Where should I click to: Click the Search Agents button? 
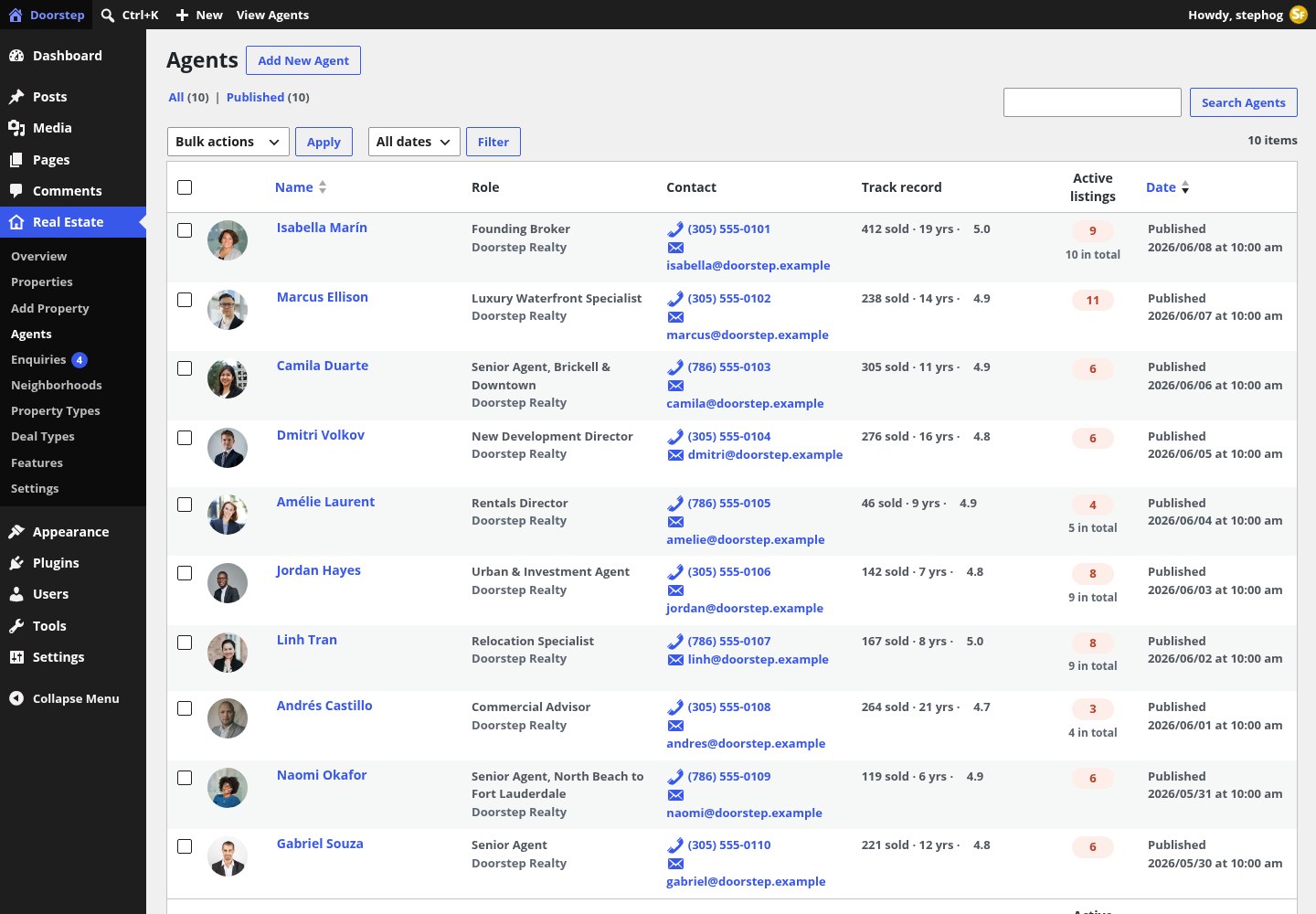pyautogui.click(x=1244, y=102)
